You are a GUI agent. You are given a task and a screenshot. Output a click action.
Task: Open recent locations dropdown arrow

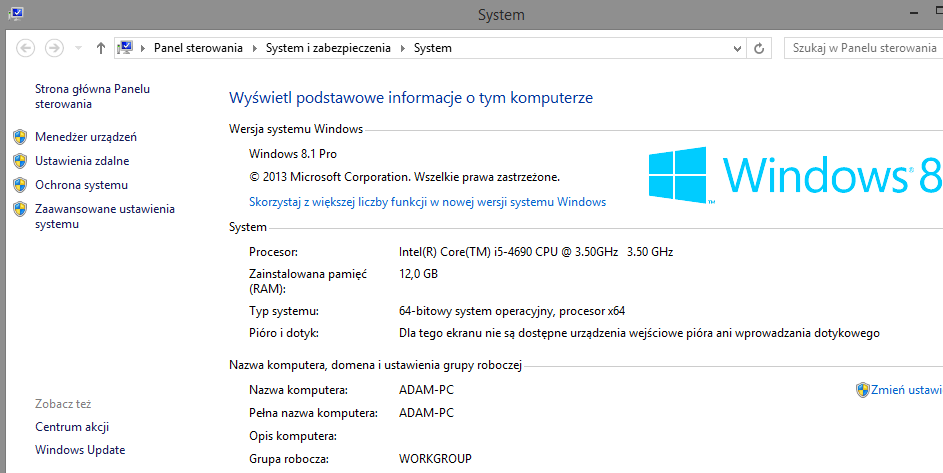pos(78,48)
